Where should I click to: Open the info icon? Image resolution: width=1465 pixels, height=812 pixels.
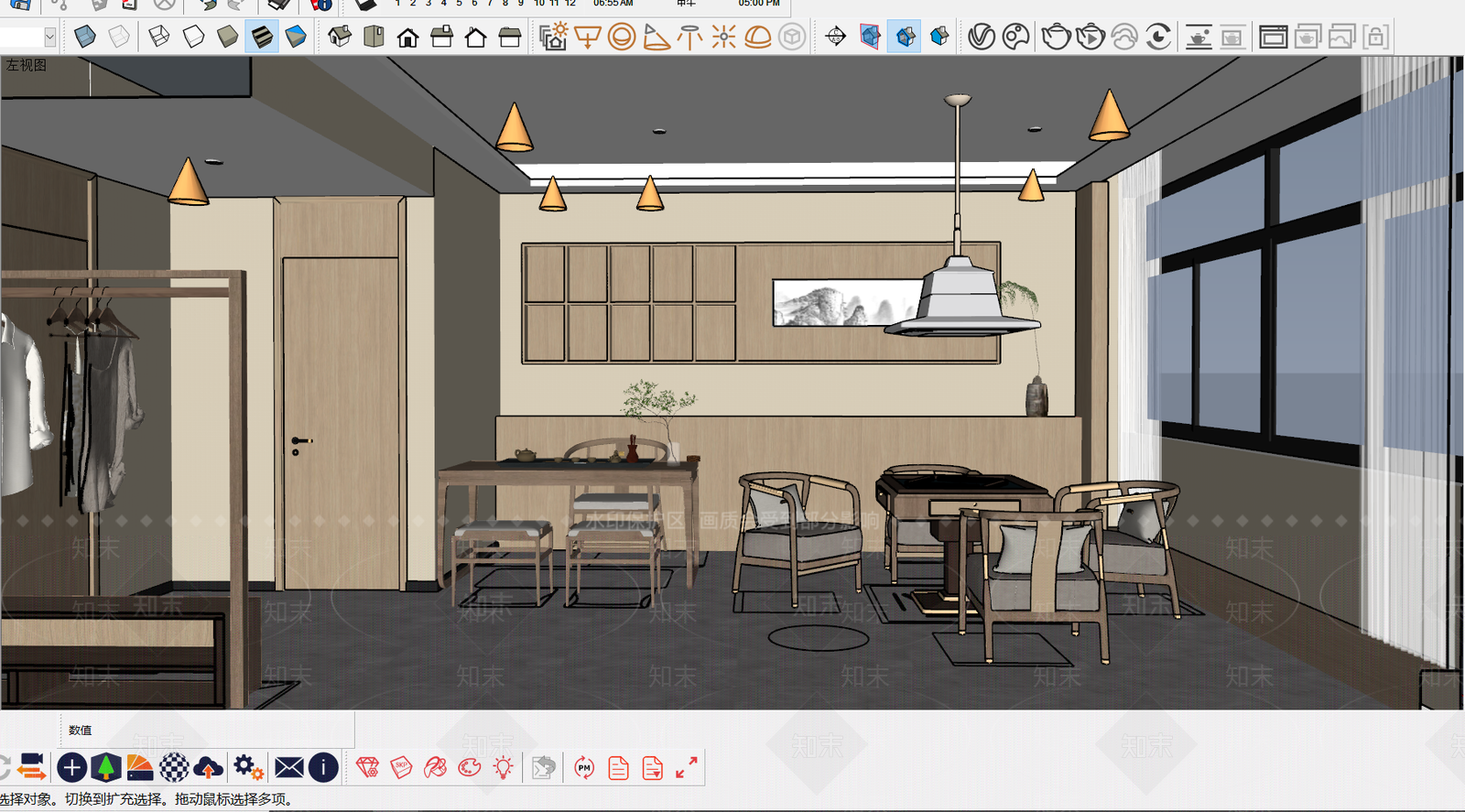[323, 767]
